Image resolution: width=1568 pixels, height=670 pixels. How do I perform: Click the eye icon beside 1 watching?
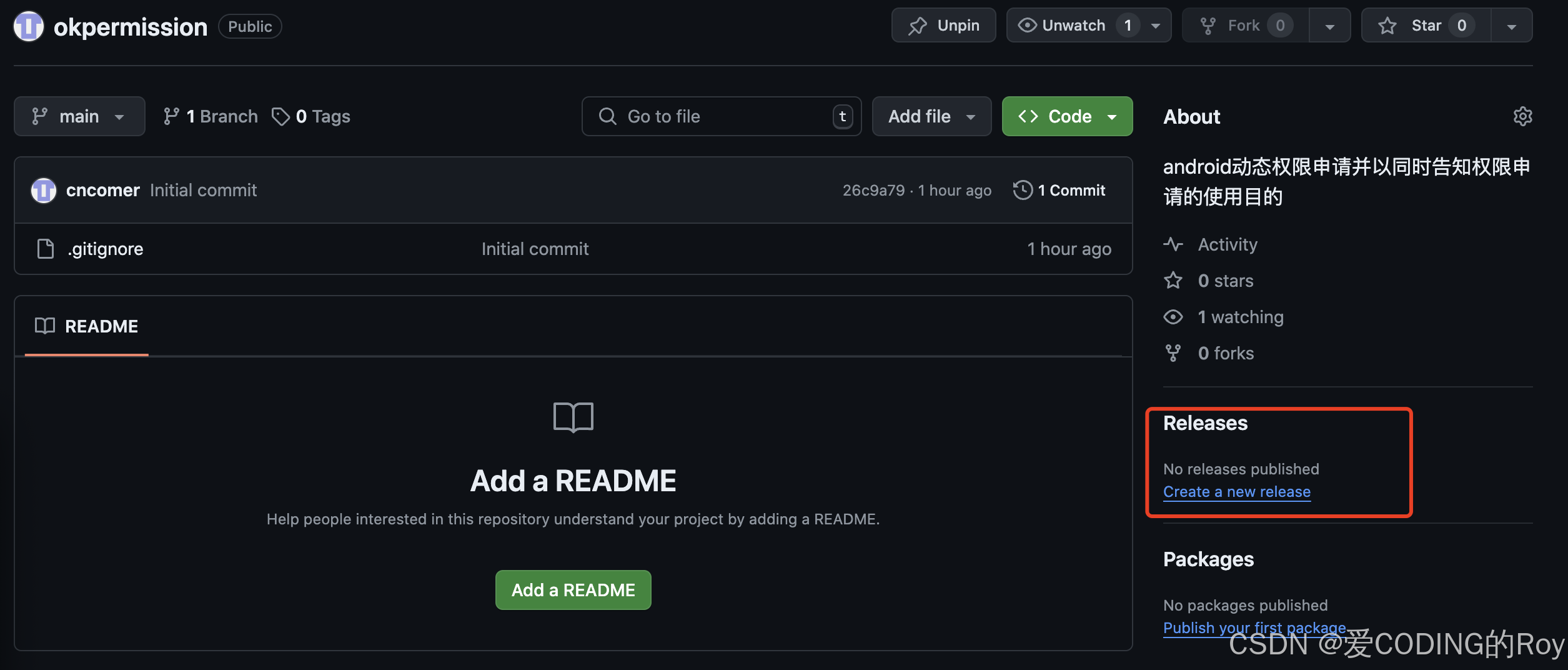coord(1173,317)
